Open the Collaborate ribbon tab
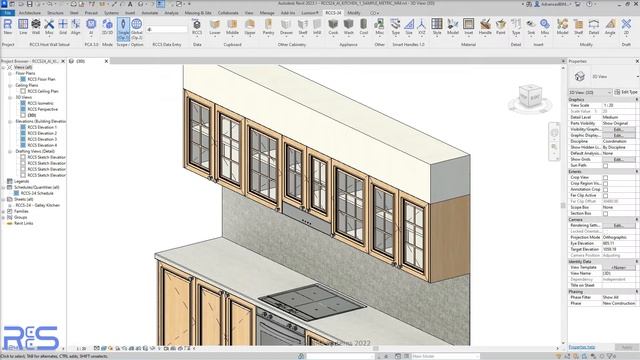The width and height of the screenshot is (640, 360). [x=228, y=13]
